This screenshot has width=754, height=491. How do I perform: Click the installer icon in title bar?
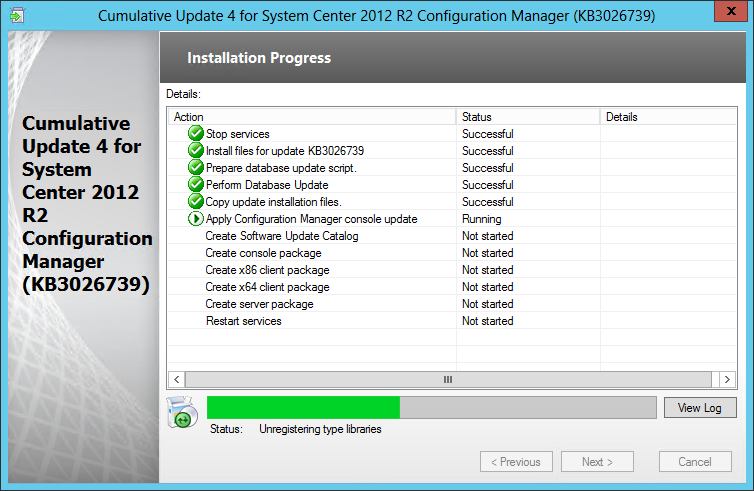pos(17,15)
